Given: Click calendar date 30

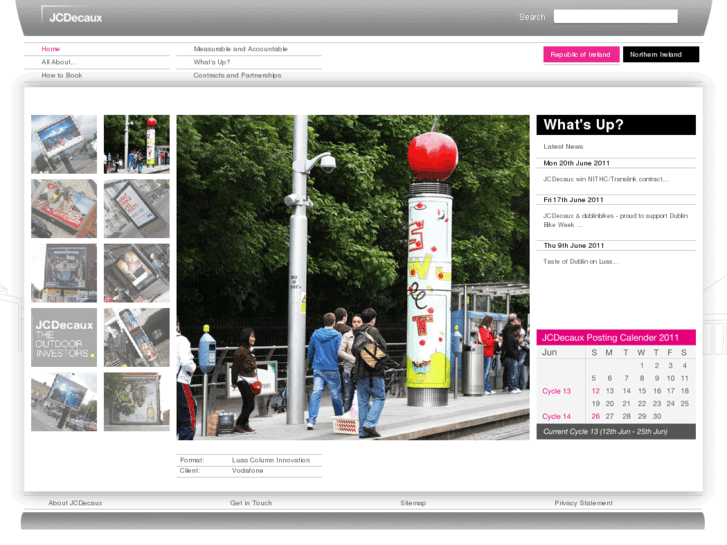Looking at the screenshot, I should click(657, 417).
